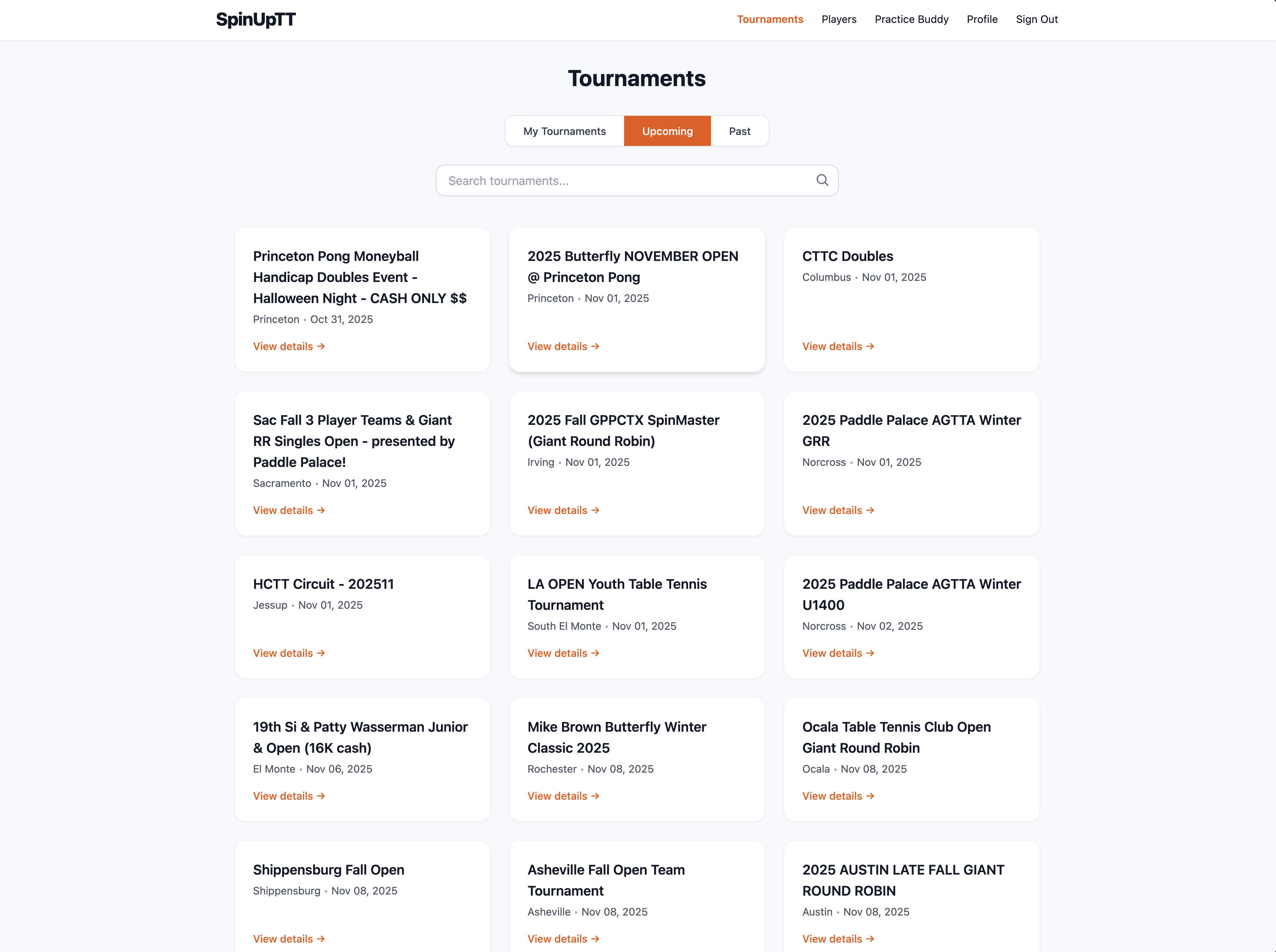
Task: Go to Practice Buddy in the navigation
Action: click(x=911, y=20)
